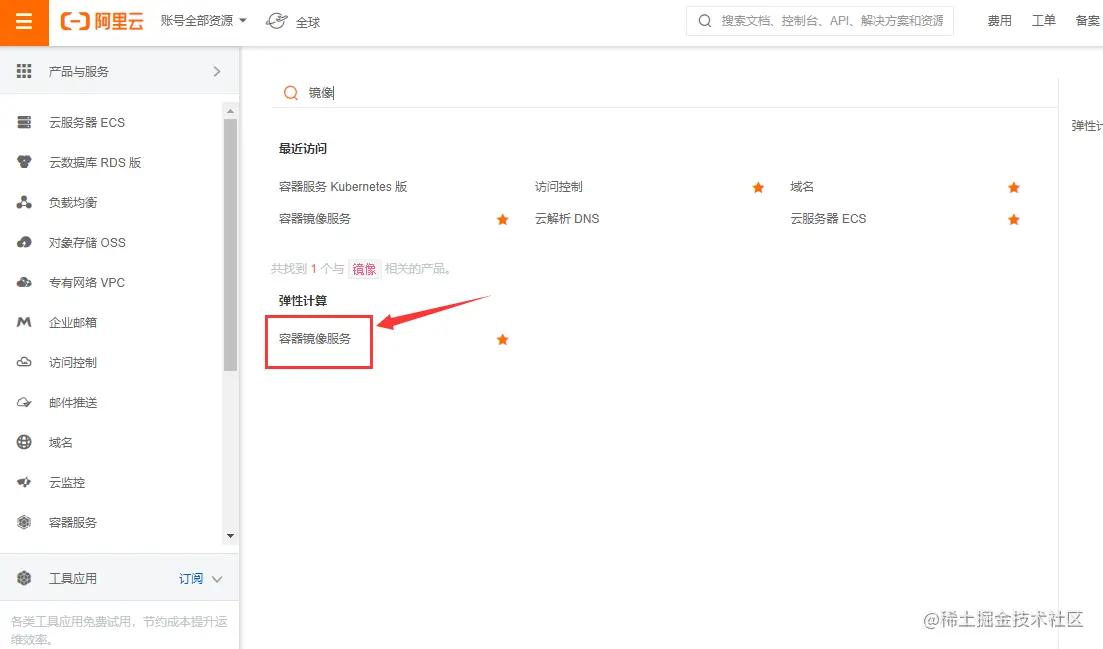Screen dimensions: 1103x649
Task: Toggle favorite star for recent 域名
Action: point(1014,188)
